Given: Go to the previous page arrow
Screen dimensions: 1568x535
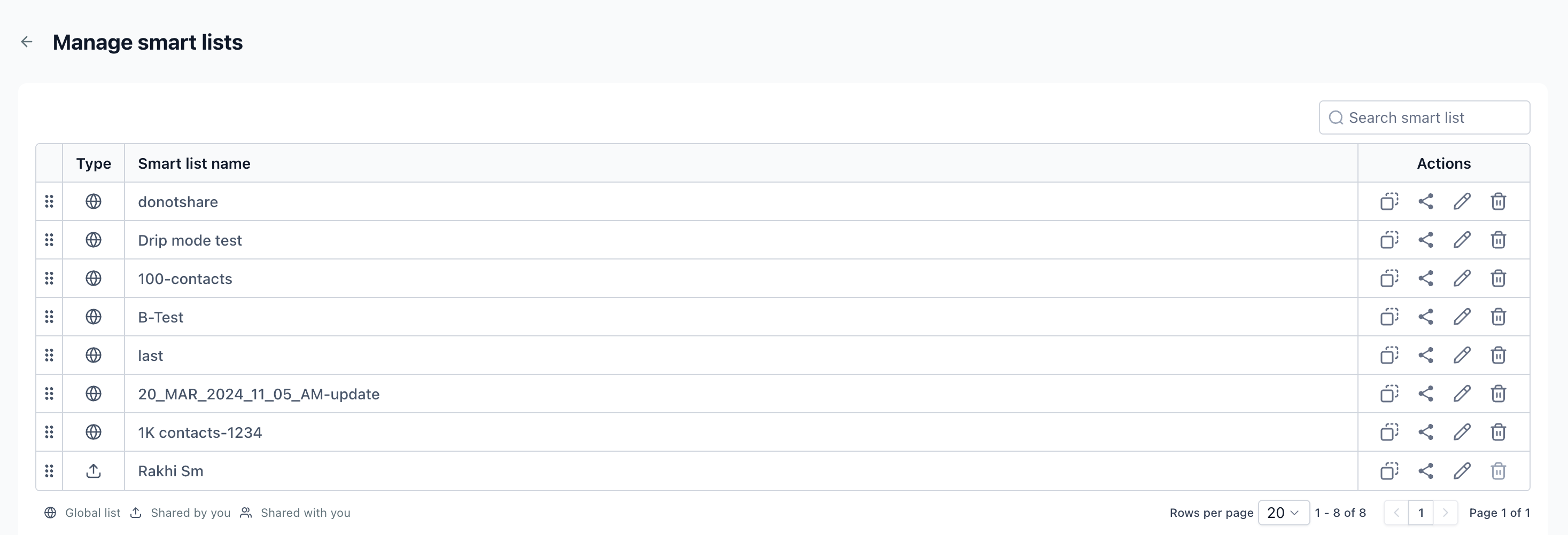Looking at the screenshot, I should point(1396,513).
